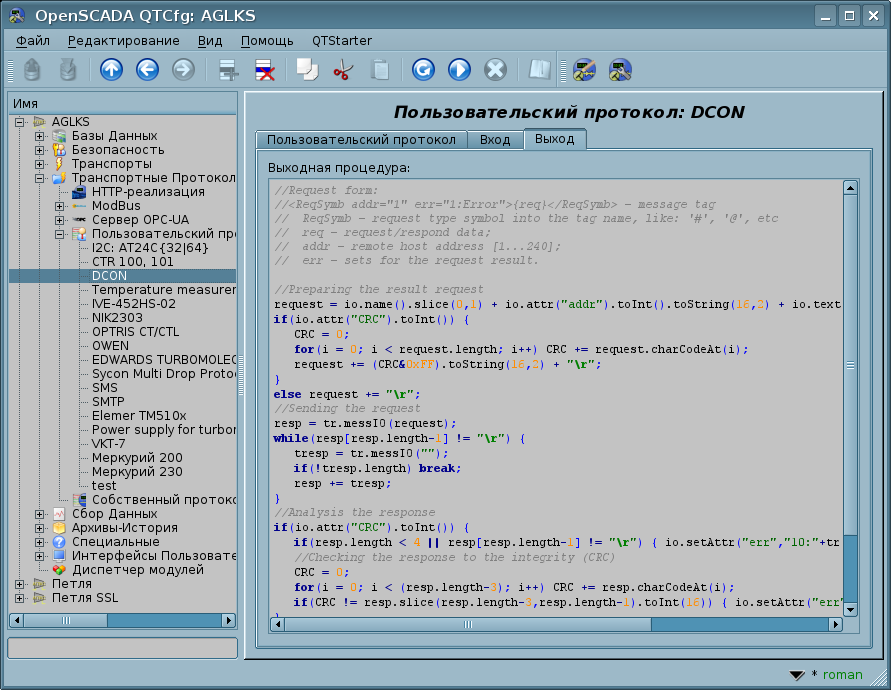Click the blue play start-update icon
The width and height of the screenshot is (891, 690).
pos(459,69)
